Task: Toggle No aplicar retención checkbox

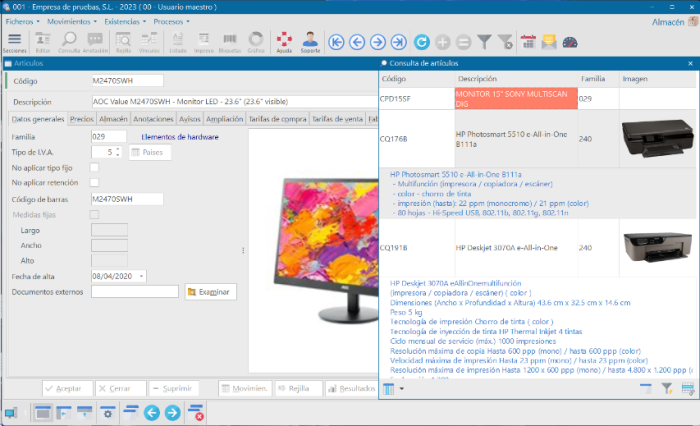Action: pyautogui.click(x=94, y=182)
